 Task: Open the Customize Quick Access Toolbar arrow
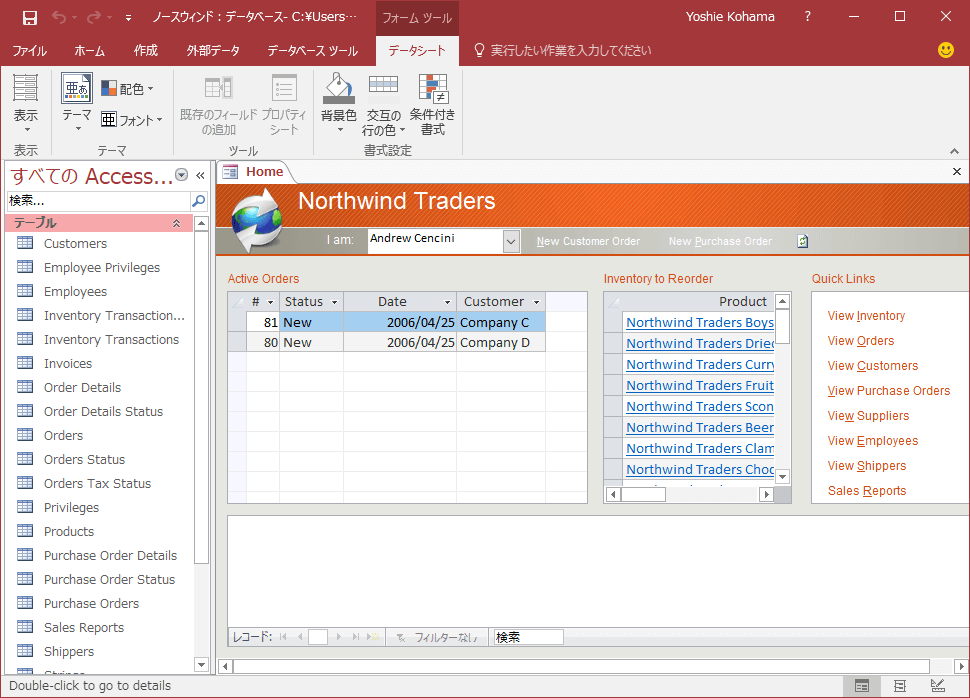point(128,18)
